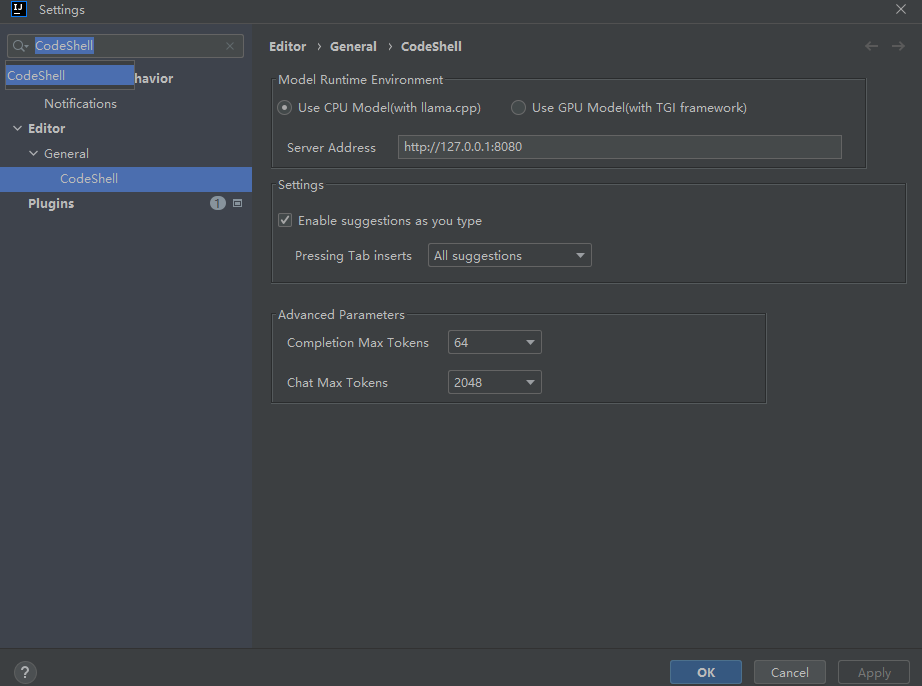
Task: Select Use CPU Model radio button
Action: [x=285, y=108]
